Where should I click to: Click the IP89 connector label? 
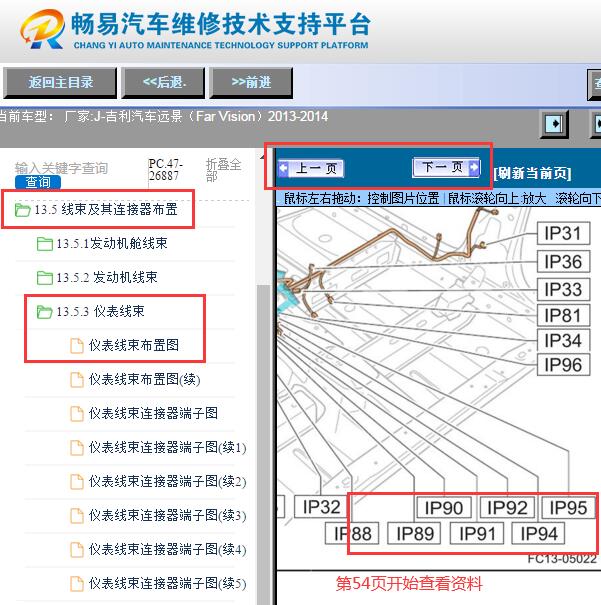click(414, 534)
